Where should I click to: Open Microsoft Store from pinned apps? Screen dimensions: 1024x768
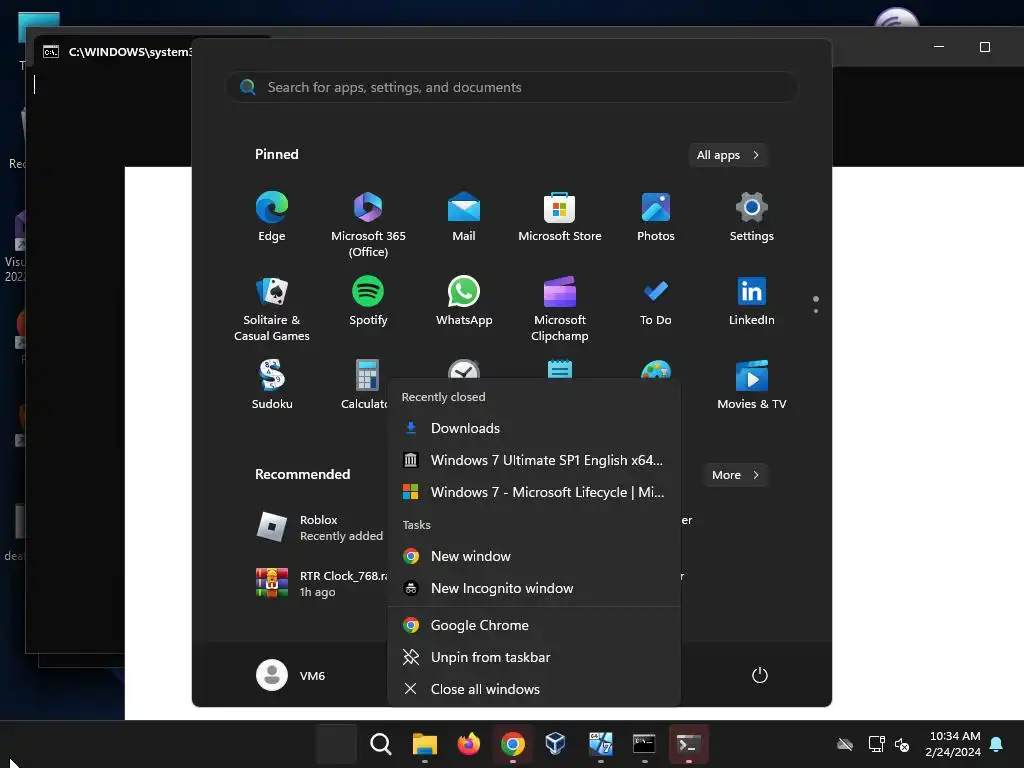click(x=560, y=217)
